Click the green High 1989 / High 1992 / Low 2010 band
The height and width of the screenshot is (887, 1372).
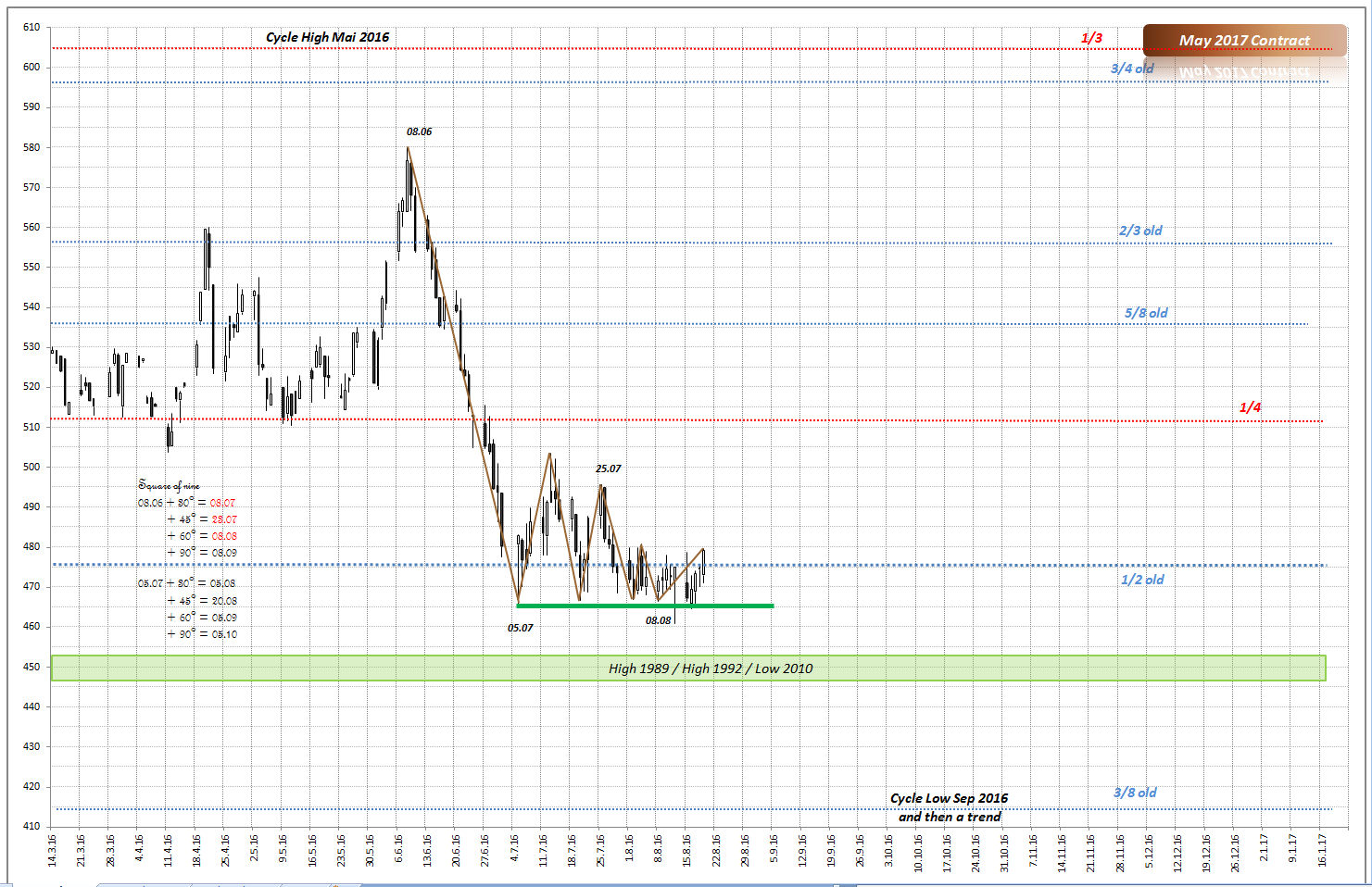pyautogui.click(x=688, y=668)
